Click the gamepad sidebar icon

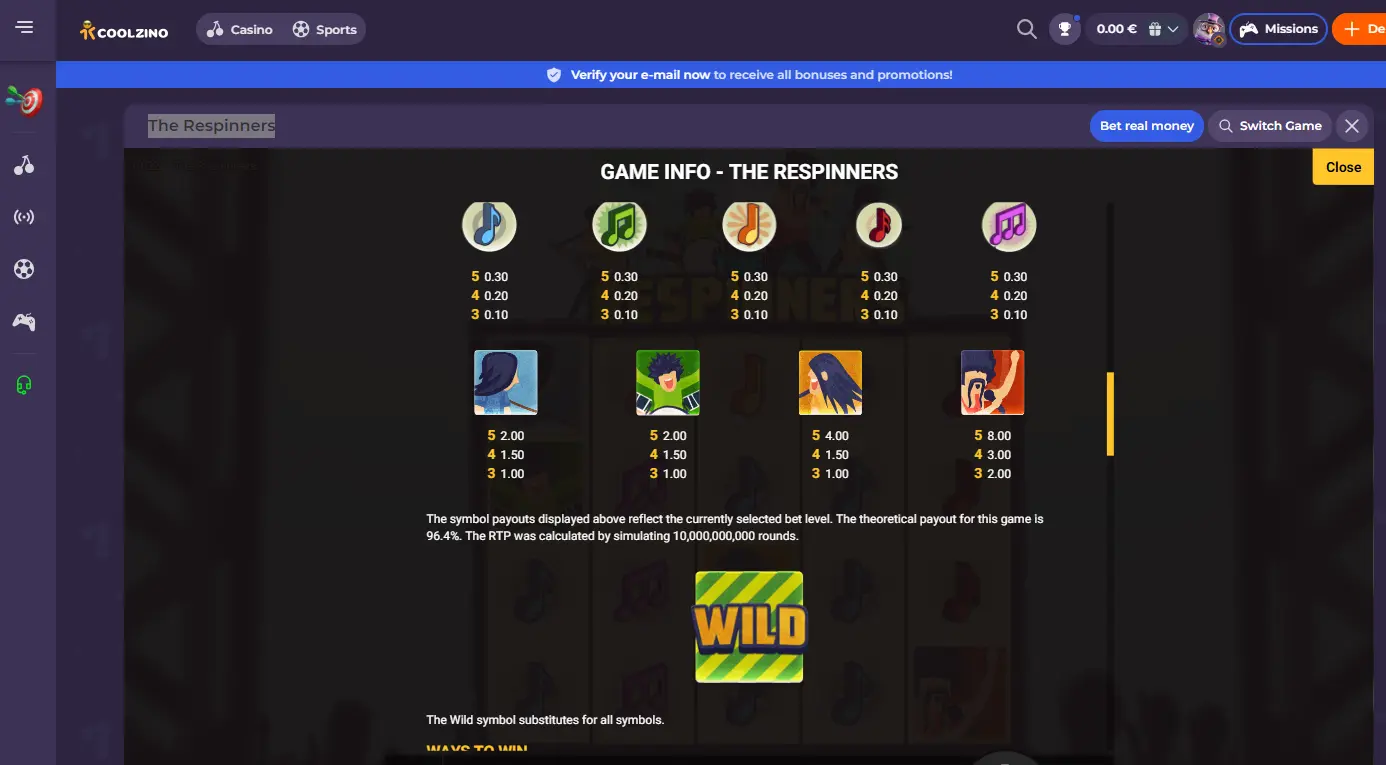(25, 321)
